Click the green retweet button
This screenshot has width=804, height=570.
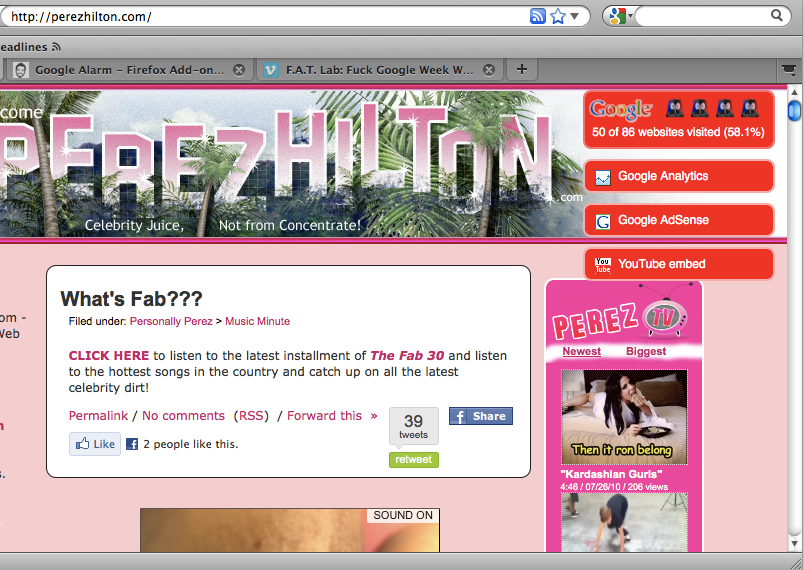click(414, 460)
